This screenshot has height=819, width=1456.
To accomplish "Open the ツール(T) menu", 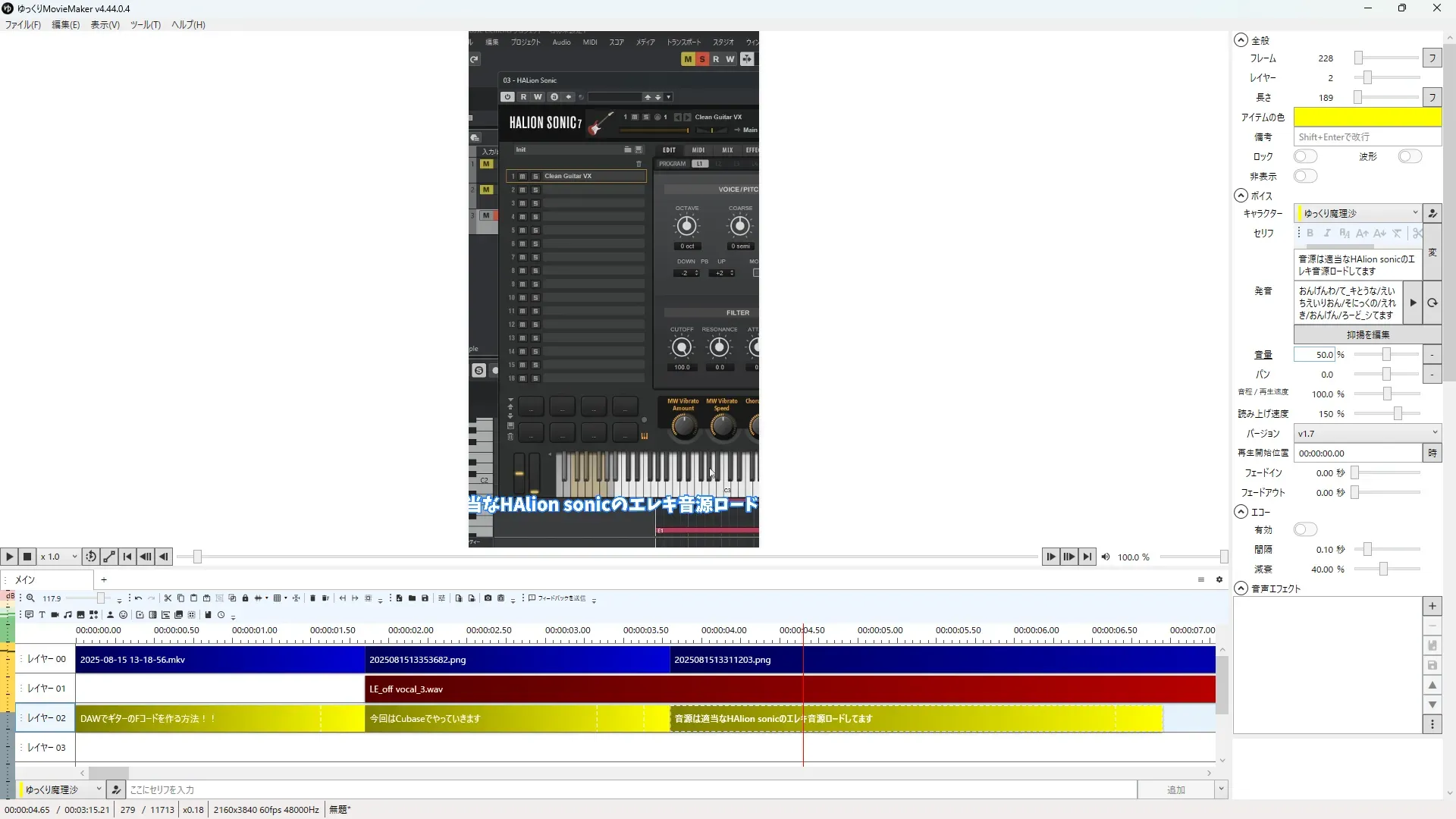I will tap(145, 25).
